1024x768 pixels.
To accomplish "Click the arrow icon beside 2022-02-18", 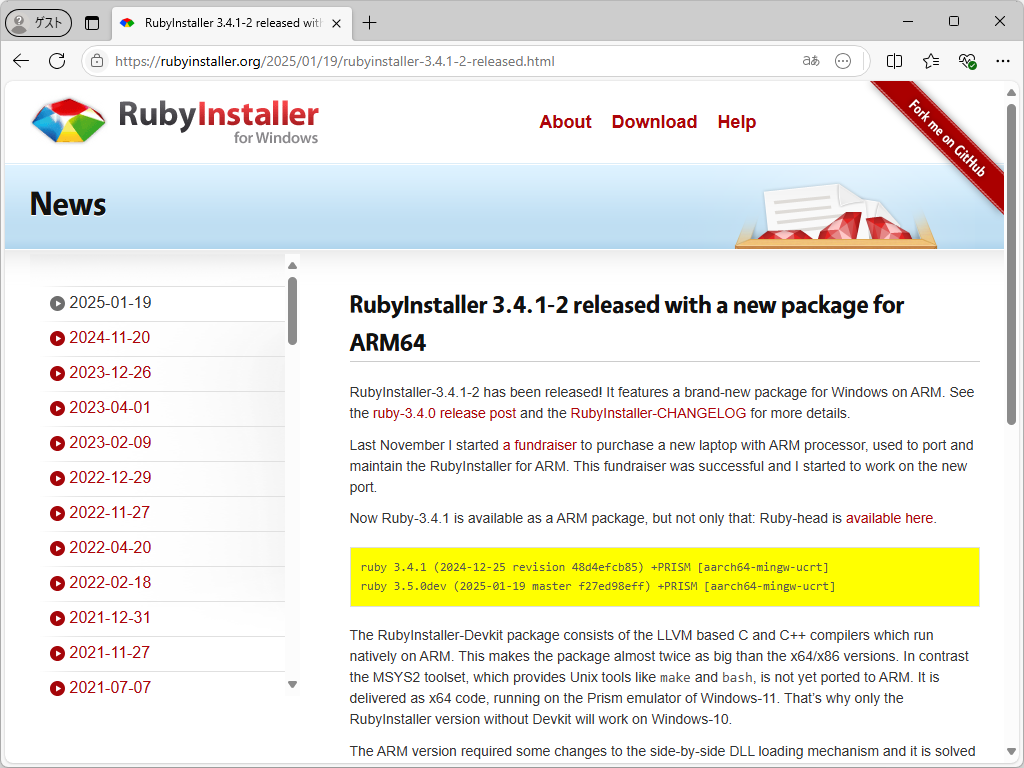I will pos(57,583).
